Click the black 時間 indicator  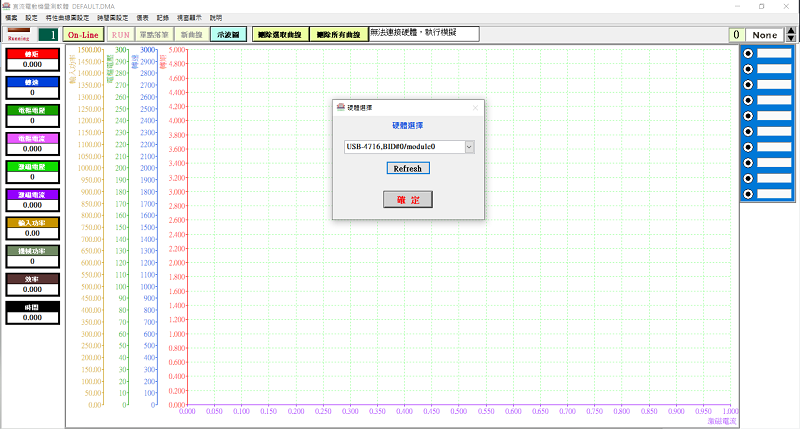pyautogui.click(x=32, y=307)
